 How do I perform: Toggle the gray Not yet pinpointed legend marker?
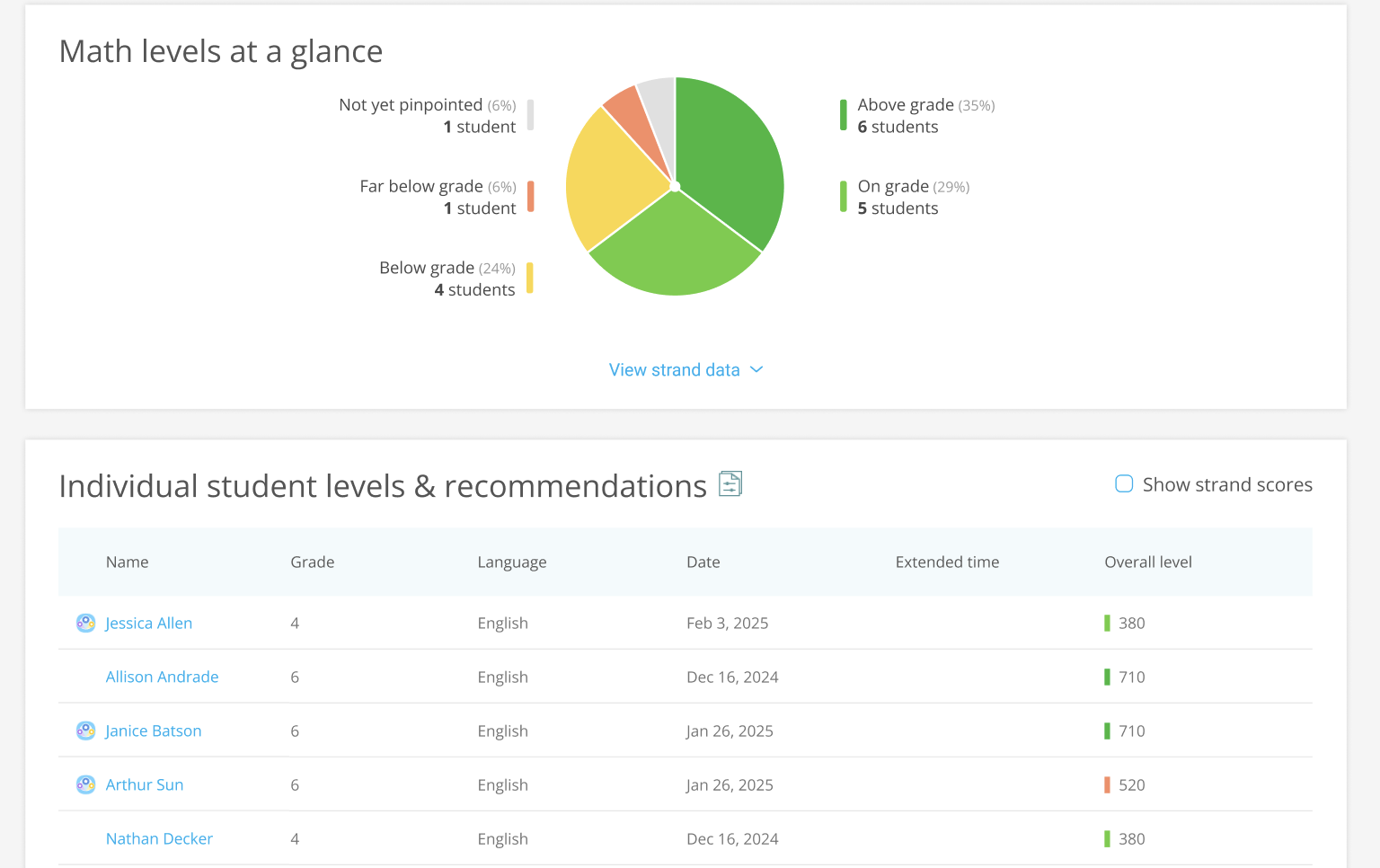point(531,115)
